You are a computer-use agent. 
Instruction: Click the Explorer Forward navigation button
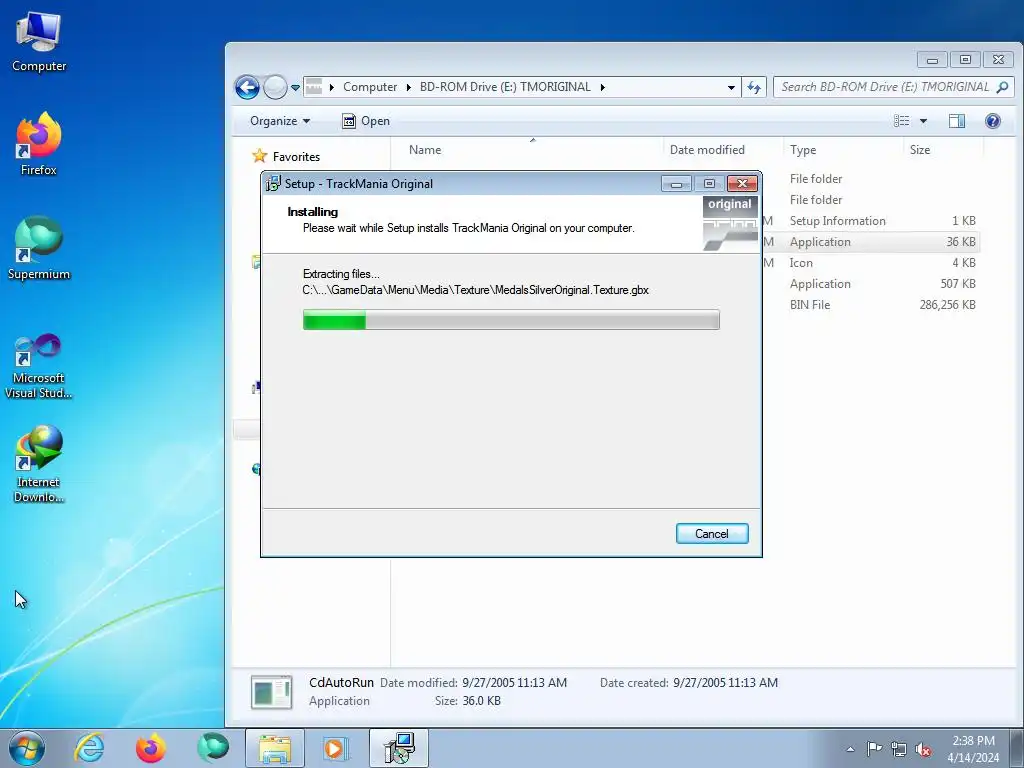[x=275, y=87]
